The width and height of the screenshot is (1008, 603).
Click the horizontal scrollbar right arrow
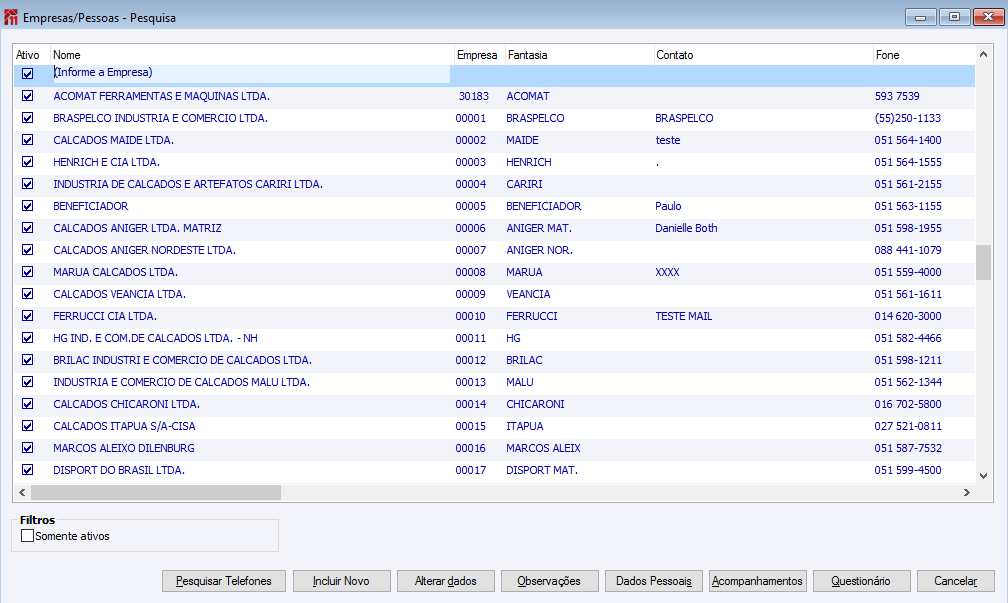coord(966,492)
